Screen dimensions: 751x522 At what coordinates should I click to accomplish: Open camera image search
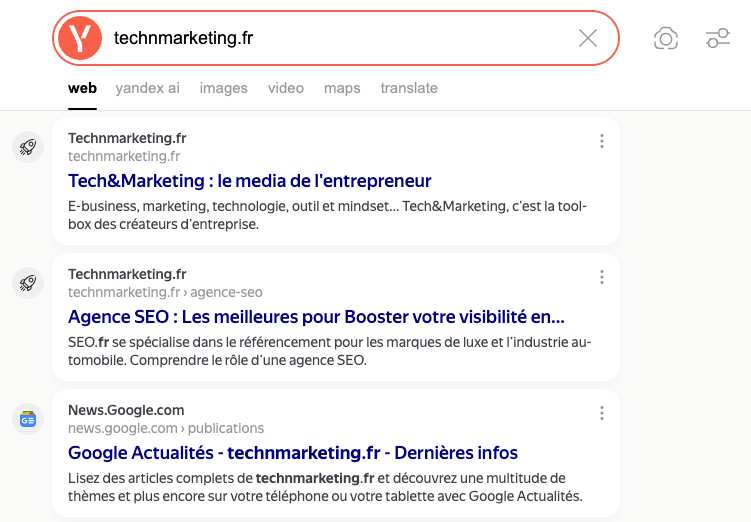(x=665, y=39)
